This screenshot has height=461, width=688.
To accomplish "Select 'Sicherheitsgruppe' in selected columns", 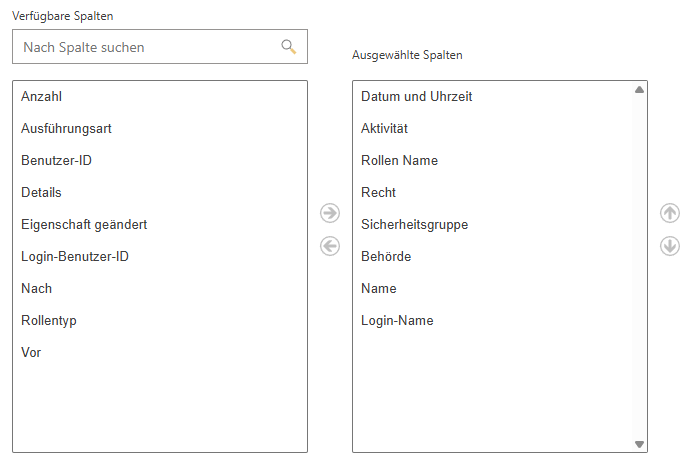I will coord(415,225).
